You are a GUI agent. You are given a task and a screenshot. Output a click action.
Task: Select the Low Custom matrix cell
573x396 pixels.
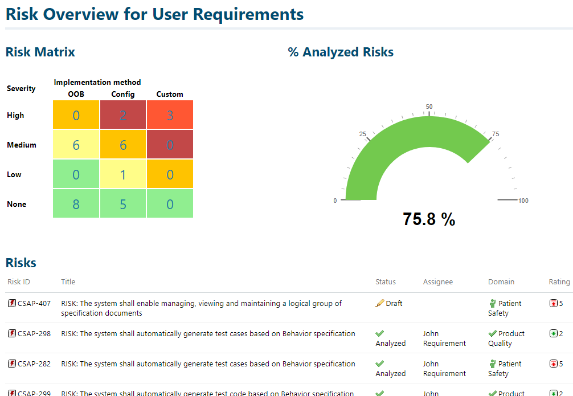pyautogui.click(x=170, y=174)
